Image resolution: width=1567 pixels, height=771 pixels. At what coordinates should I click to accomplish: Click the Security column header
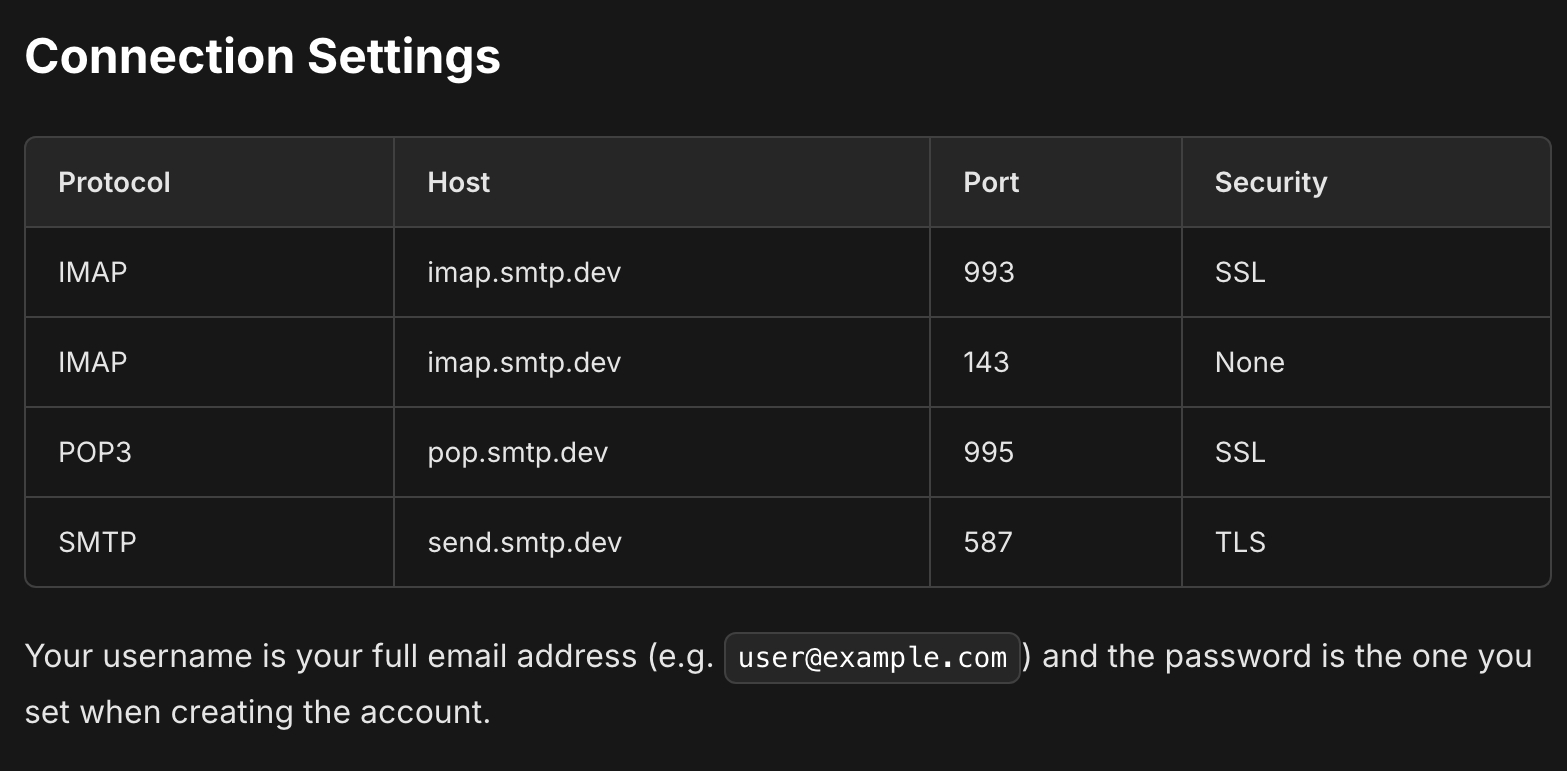pos(1270,183)
